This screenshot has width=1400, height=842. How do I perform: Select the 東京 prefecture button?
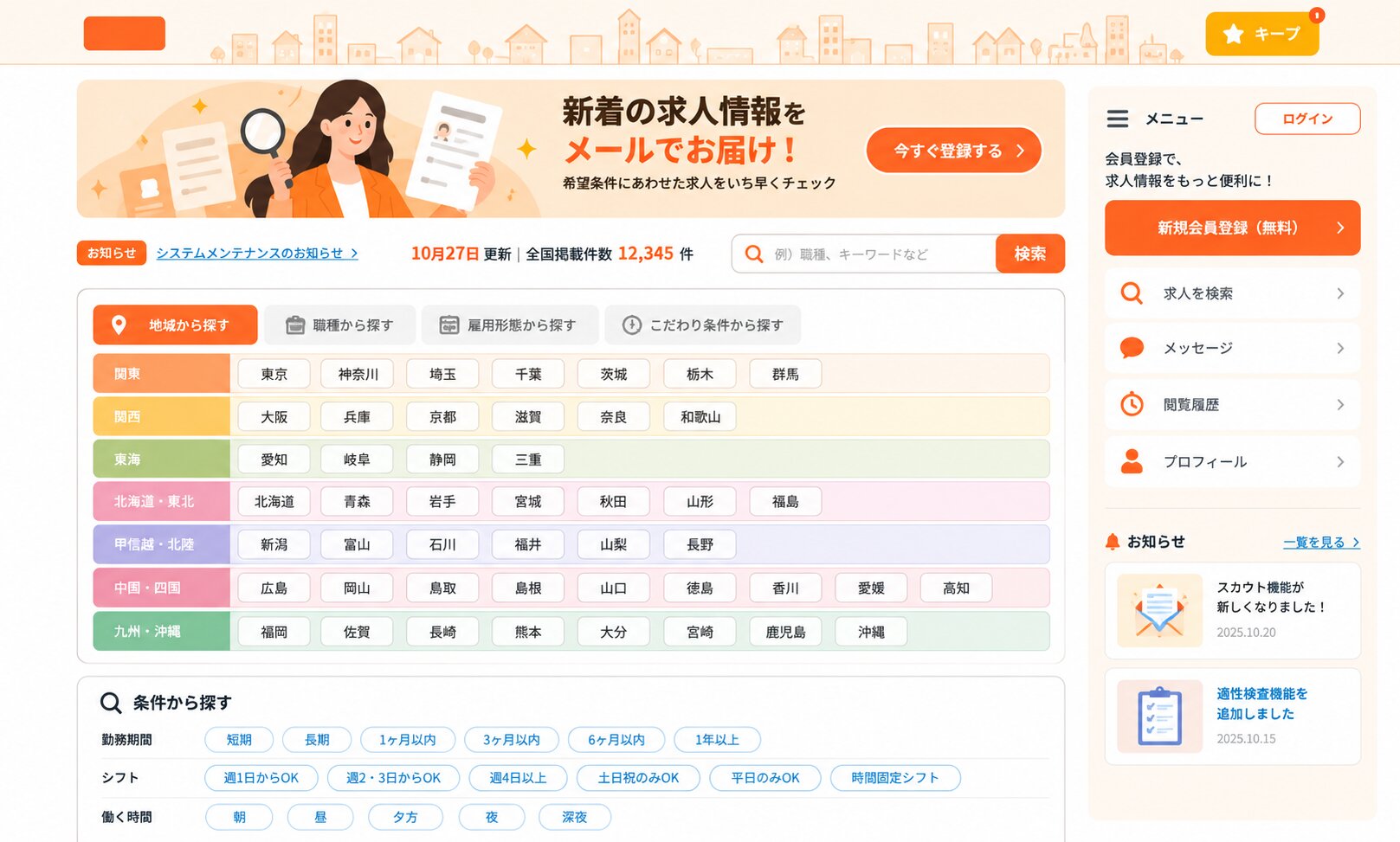click(274, 374)
